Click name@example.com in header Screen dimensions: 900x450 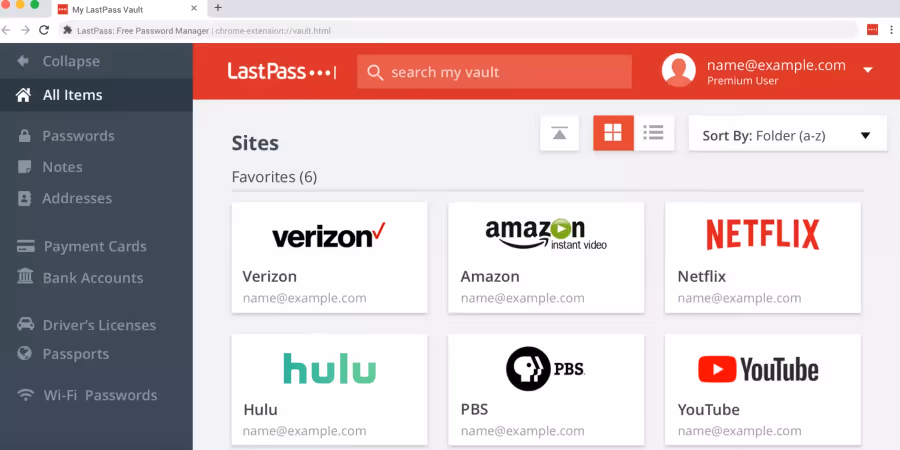(776, 65)
